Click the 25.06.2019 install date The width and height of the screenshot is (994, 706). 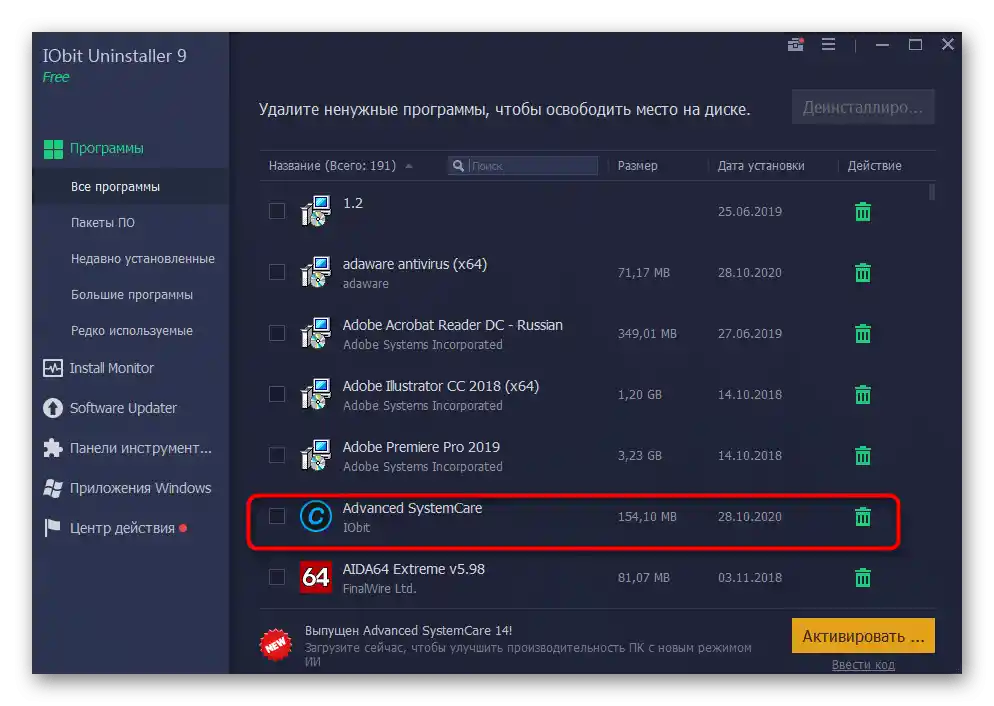coord(749,212)
